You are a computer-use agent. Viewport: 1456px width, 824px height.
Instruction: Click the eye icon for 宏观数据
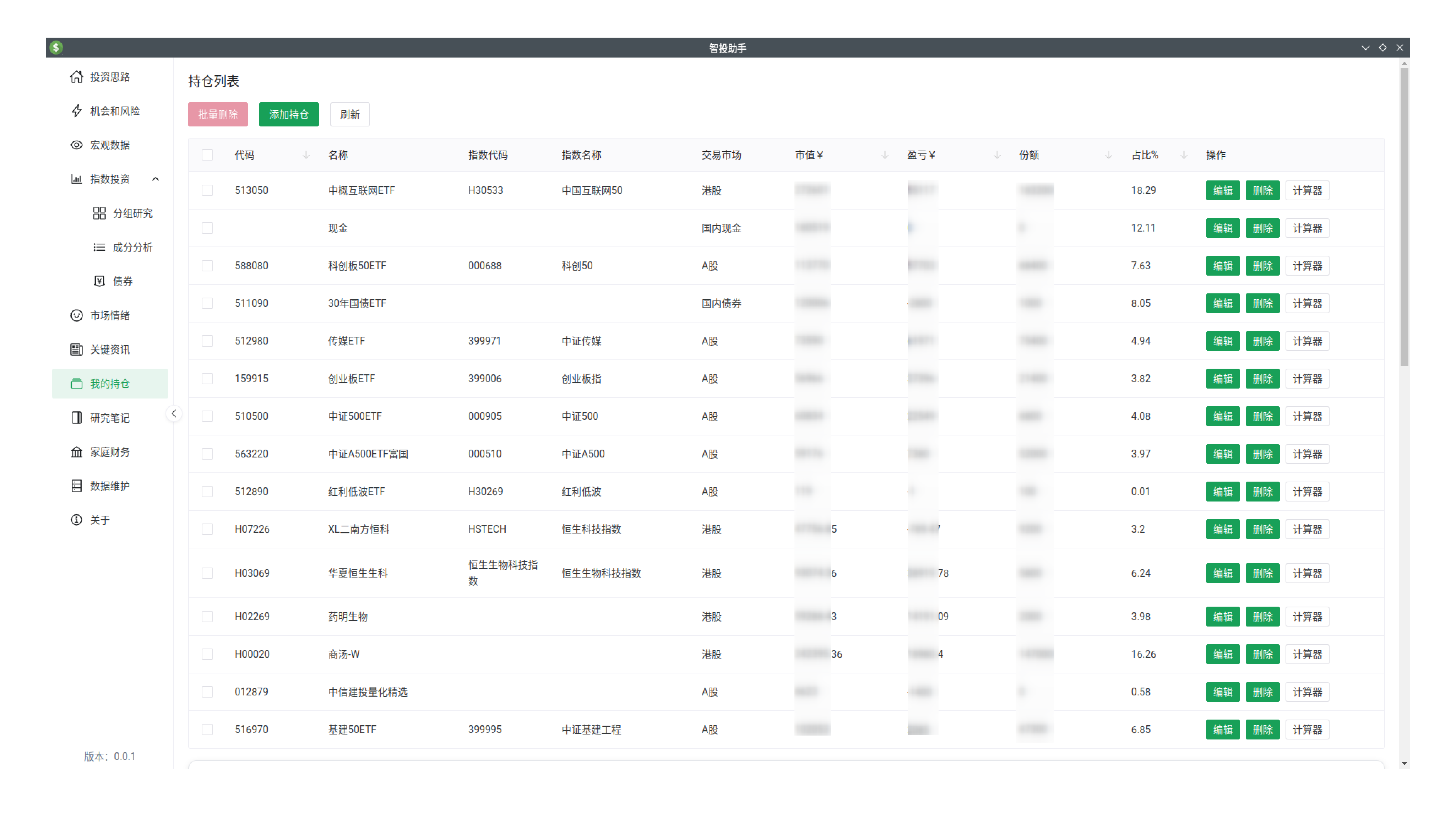pos(76,145)
